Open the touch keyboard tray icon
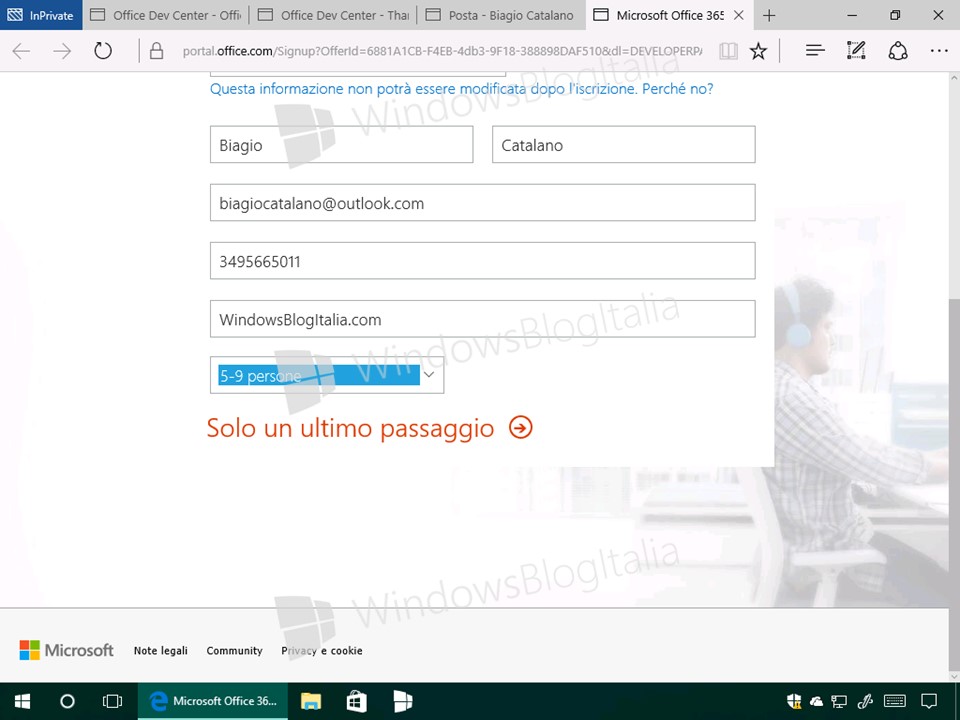 coord(895,701)
